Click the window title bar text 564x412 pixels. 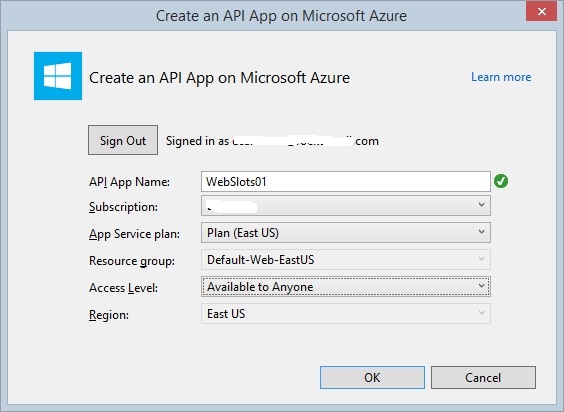pos(281,16)
